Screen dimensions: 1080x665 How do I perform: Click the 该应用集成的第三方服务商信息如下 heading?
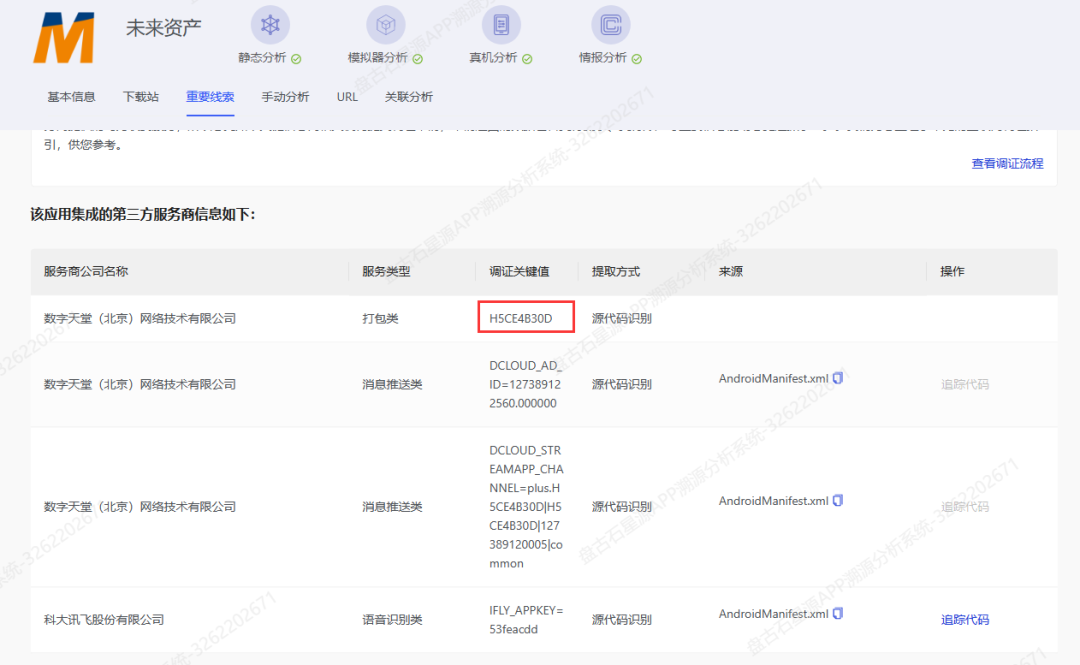(143, 214)
